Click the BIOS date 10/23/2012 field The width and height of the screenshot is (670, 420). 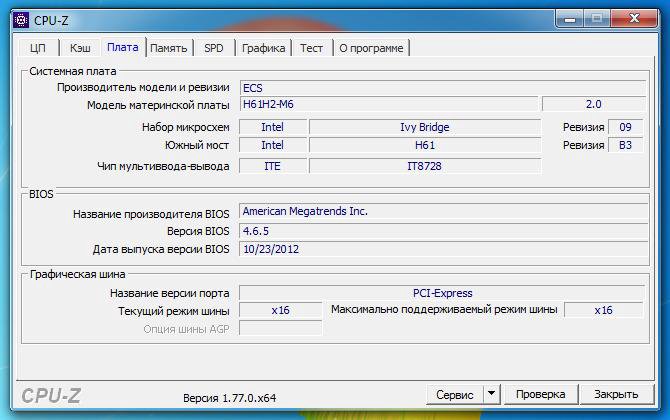442,249
